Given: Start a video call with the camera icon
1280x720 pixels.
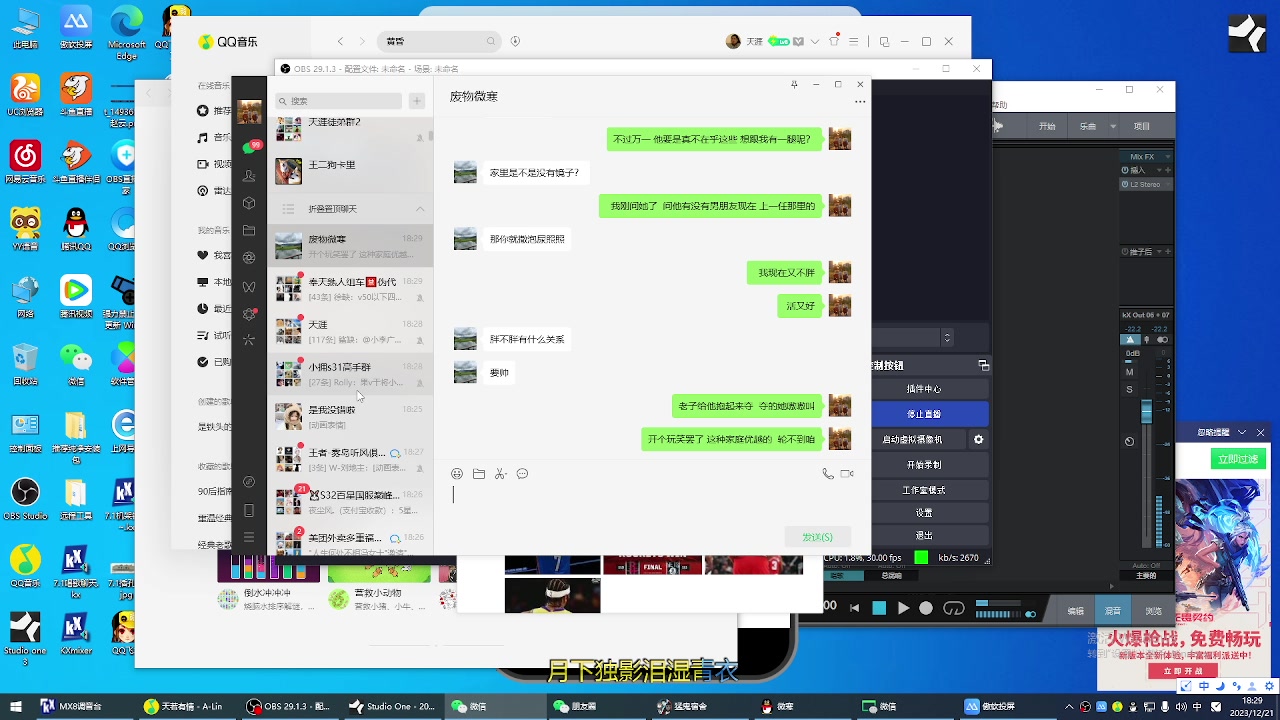Looking at the screenshot, I should (847, 474).
